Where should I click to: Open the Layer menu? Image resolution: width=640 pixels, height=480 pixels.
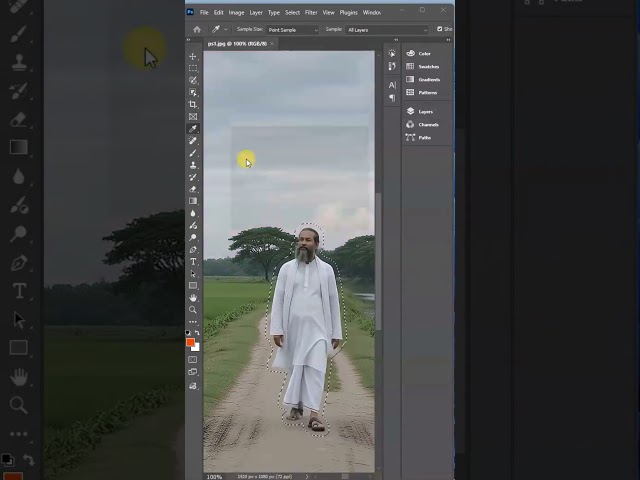click(256, 13)
